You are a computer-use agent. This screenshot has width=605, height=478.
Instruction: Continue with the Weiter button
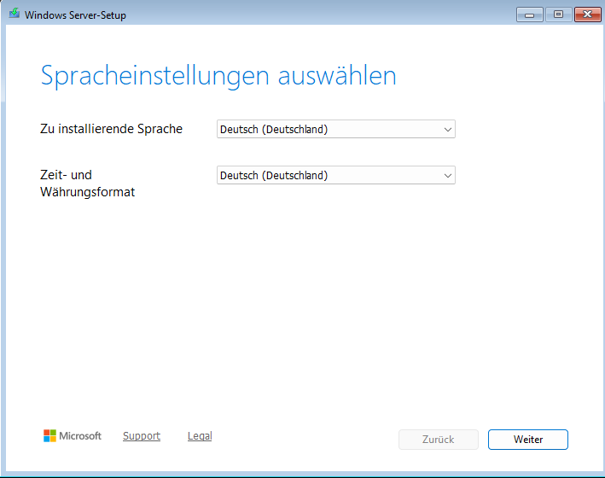(x=528, y=439)
